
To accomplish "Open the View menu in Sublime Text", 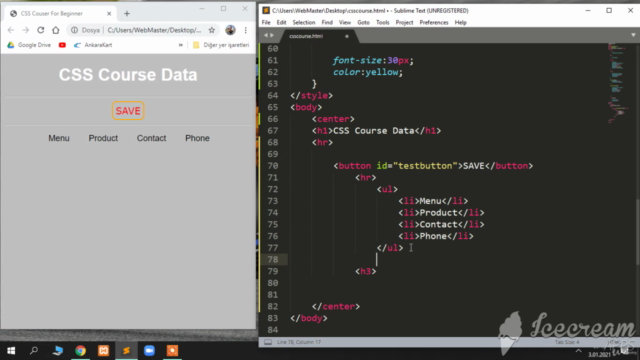I will [344, 22].
